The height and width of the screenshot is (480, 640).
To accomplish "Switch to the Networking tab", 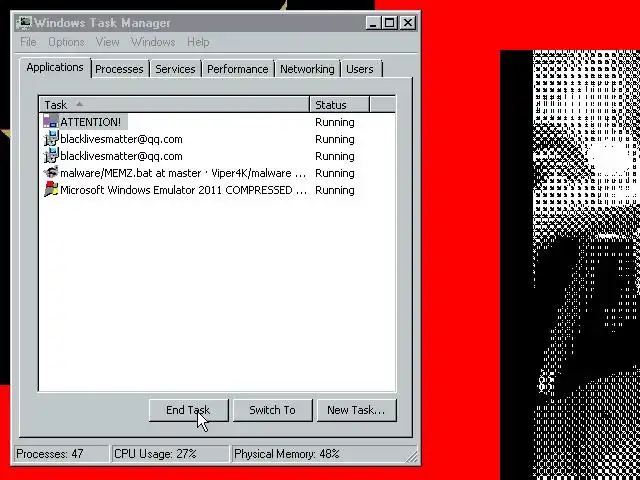I will click(x=307, y=69).
